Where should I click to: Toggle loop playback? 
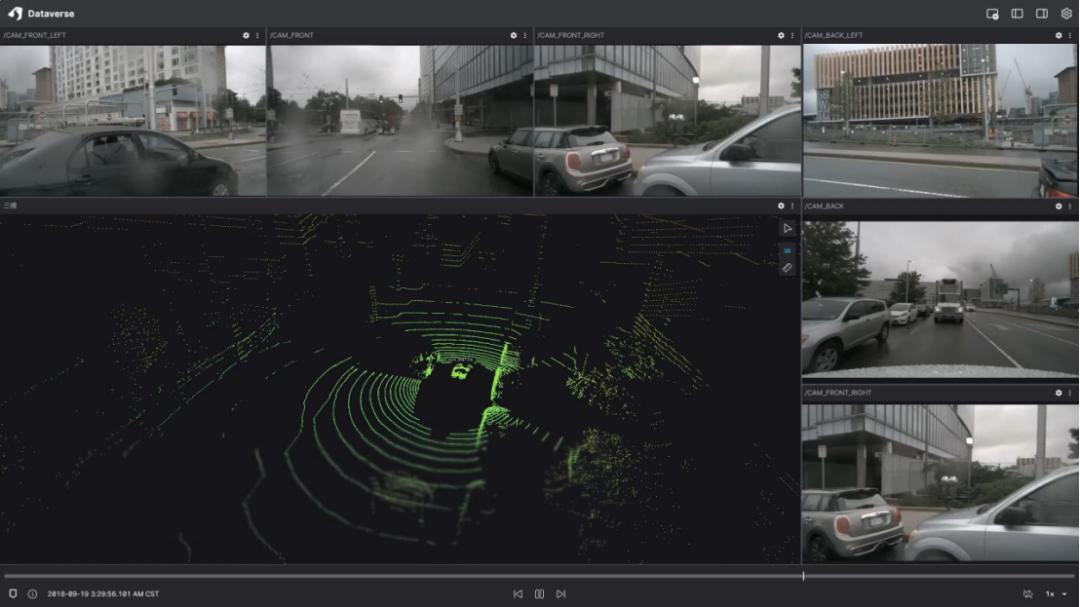[x=1027, y=594]
